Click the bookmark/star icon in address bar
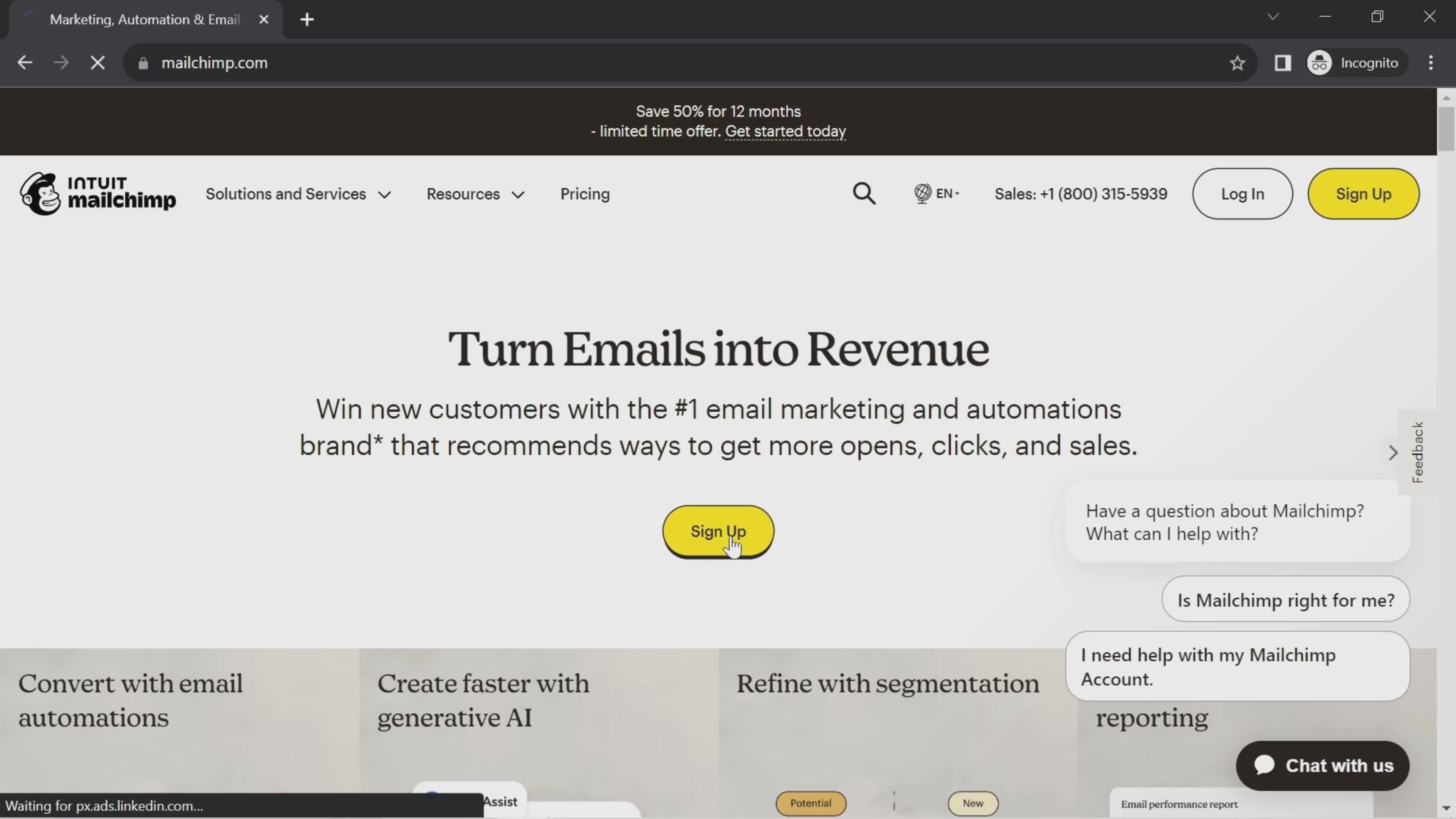 pyautogui.click(x=1237, y=62)
